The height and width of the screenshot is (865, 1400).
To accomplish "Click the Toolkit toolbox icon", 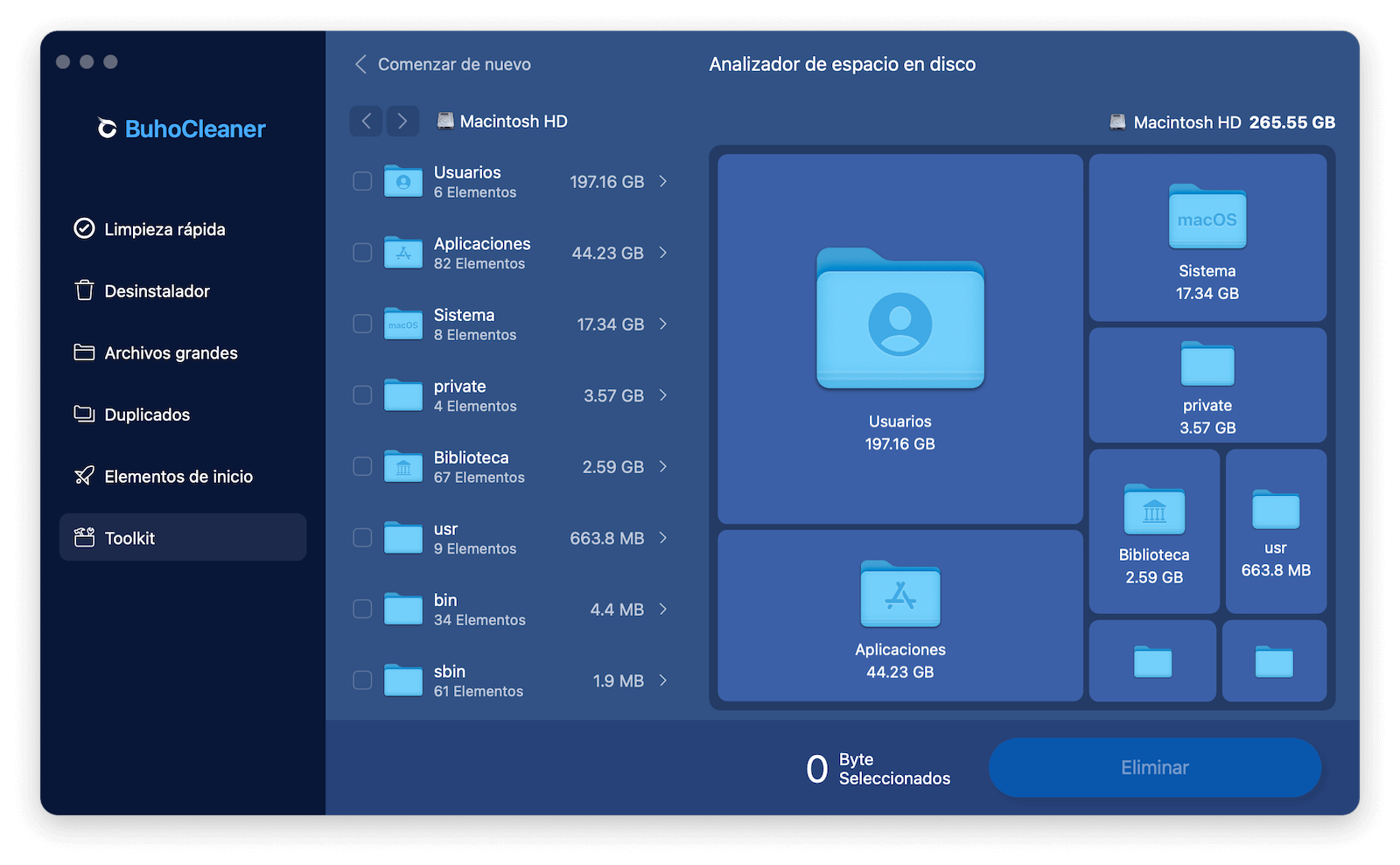I will pos(84,537).
